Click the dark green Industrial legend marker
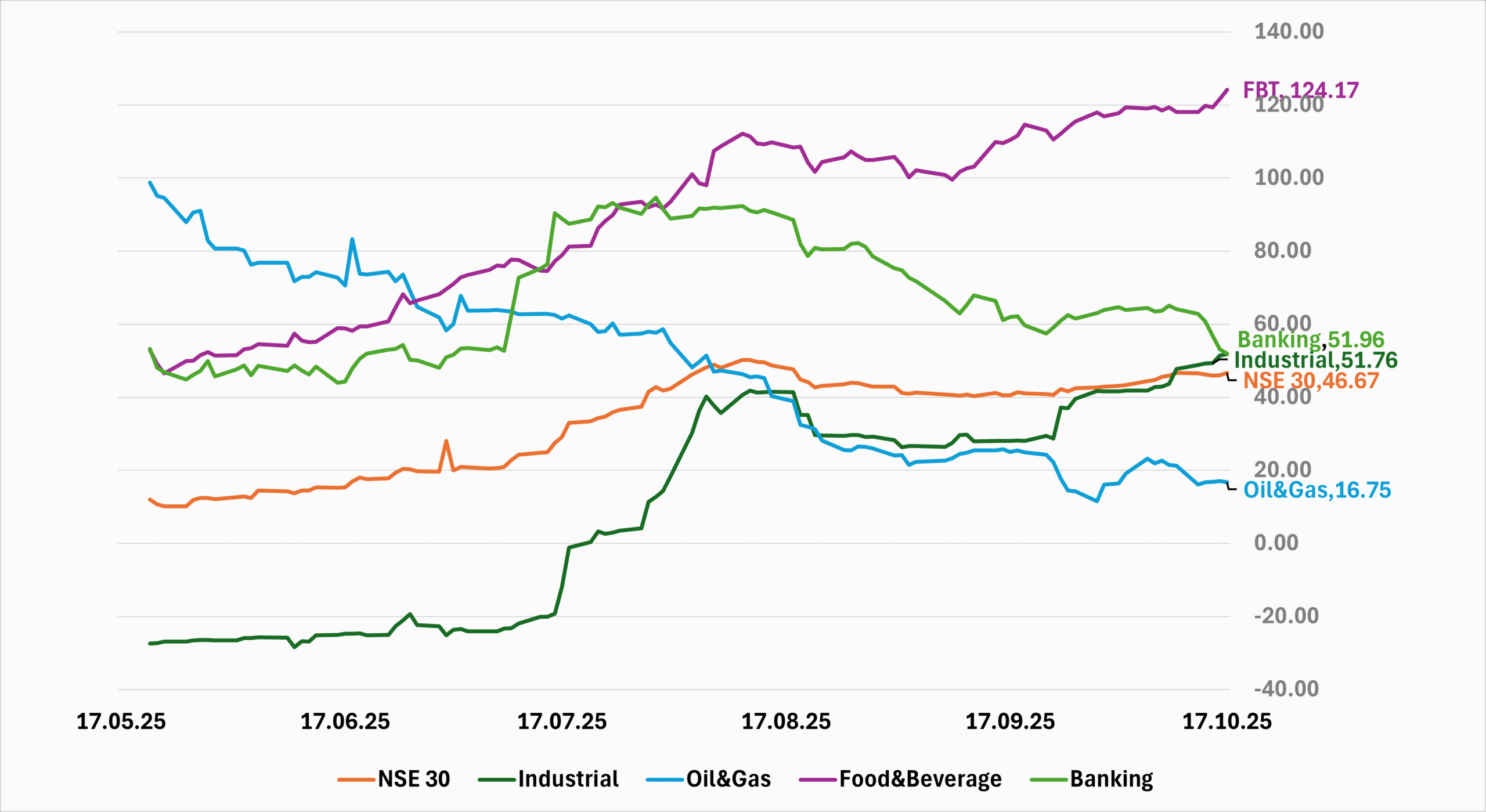The width and height of the screenshot is (1486, 812). (496, 779)
